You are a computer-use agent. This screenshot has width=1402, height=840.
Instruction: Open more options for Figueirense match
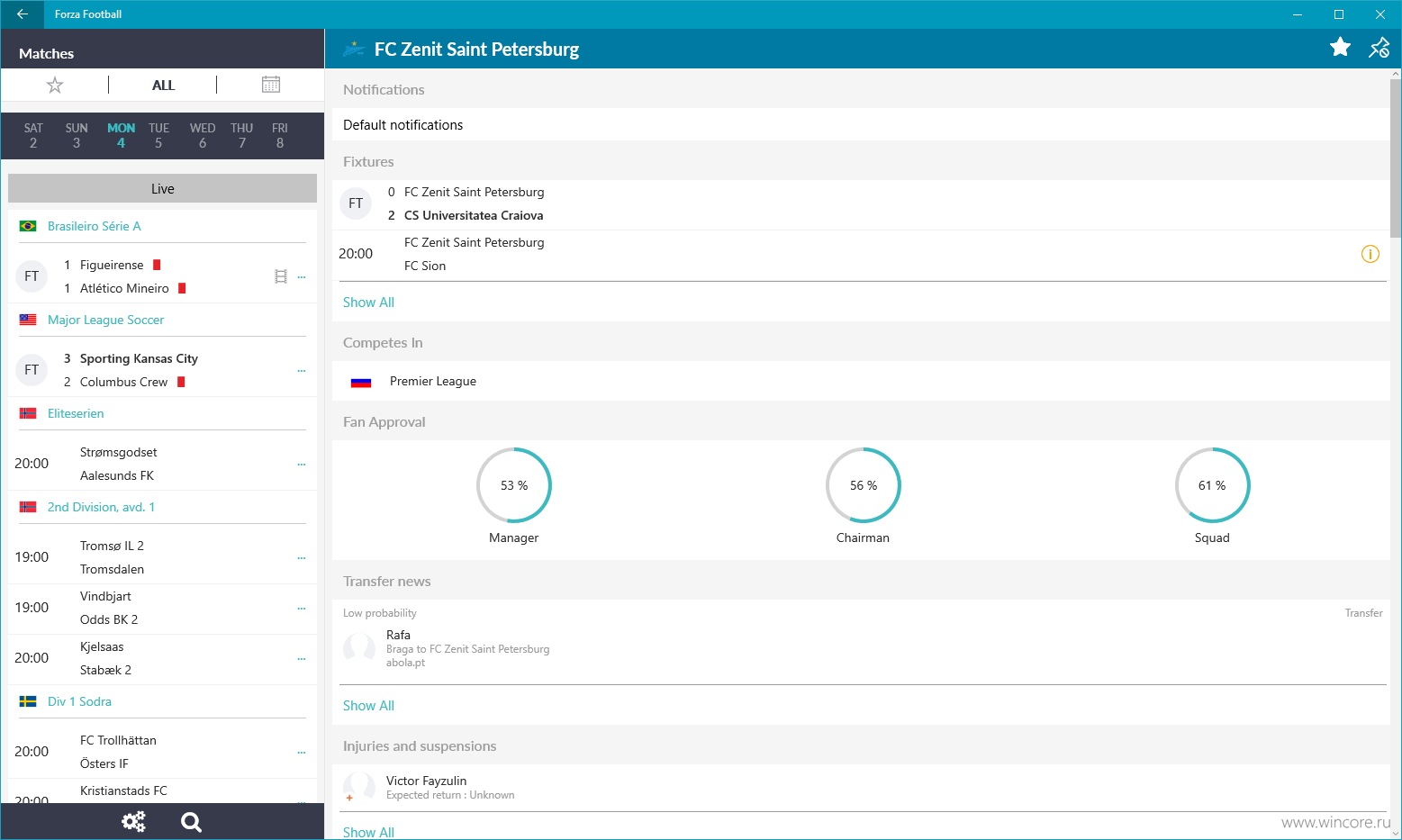point(302,277)
